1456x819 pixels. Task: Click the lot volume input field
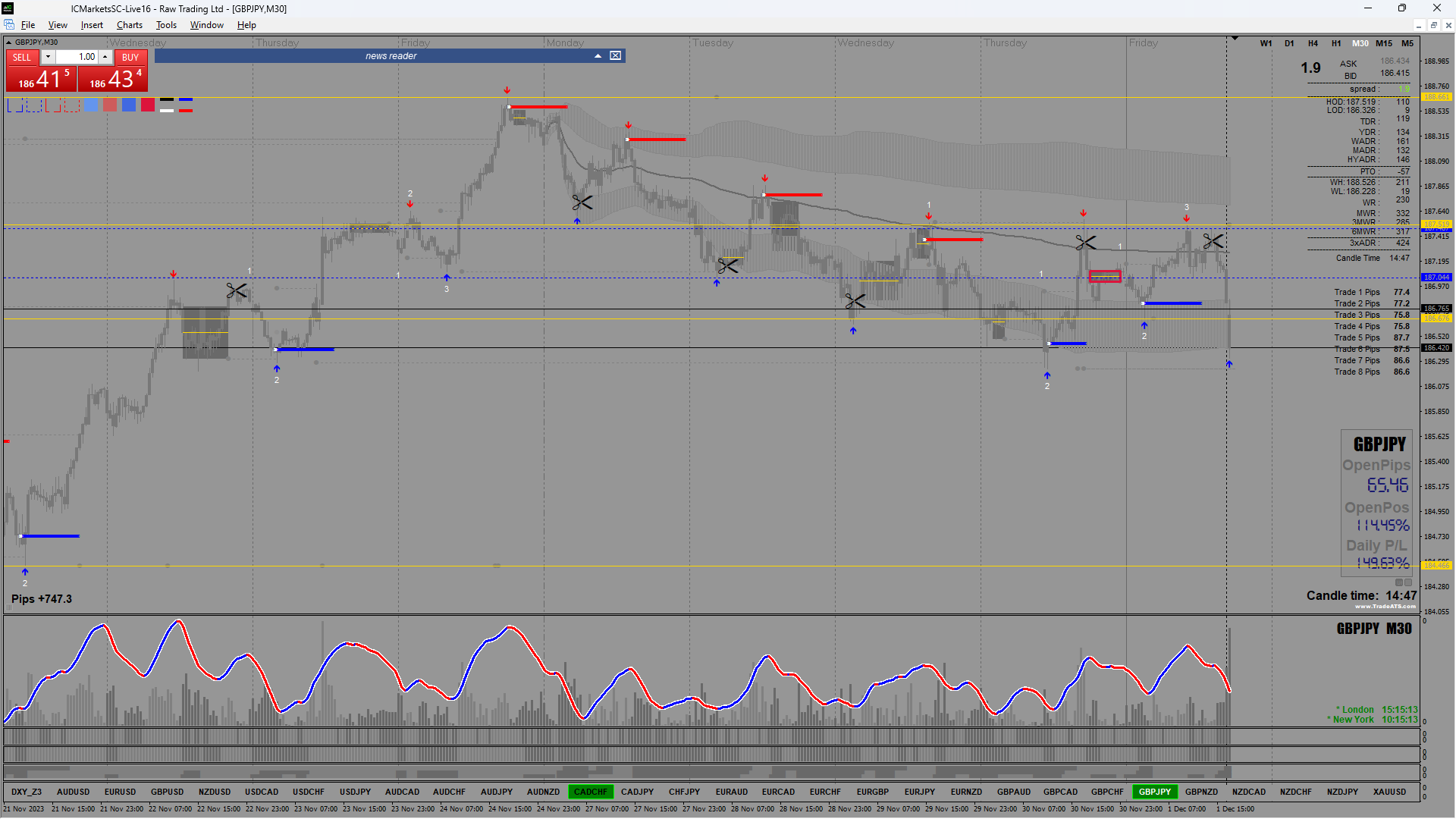(x=77, y=57)
